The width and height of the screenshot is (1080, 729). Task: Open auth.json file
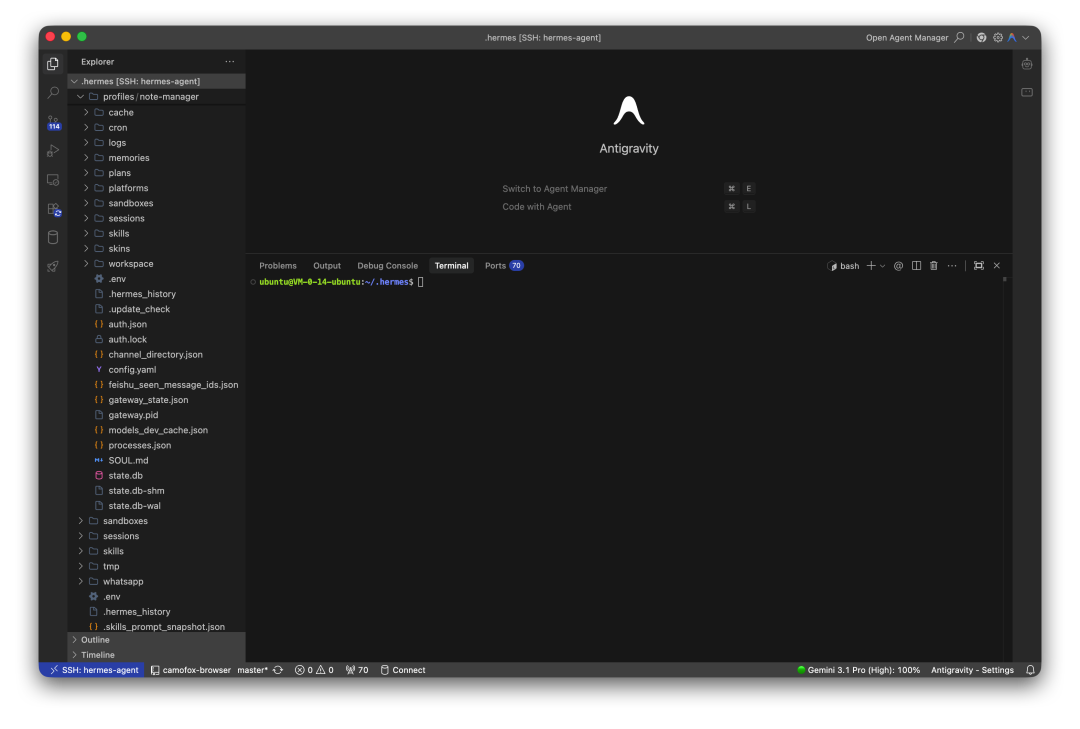point(156,325)
